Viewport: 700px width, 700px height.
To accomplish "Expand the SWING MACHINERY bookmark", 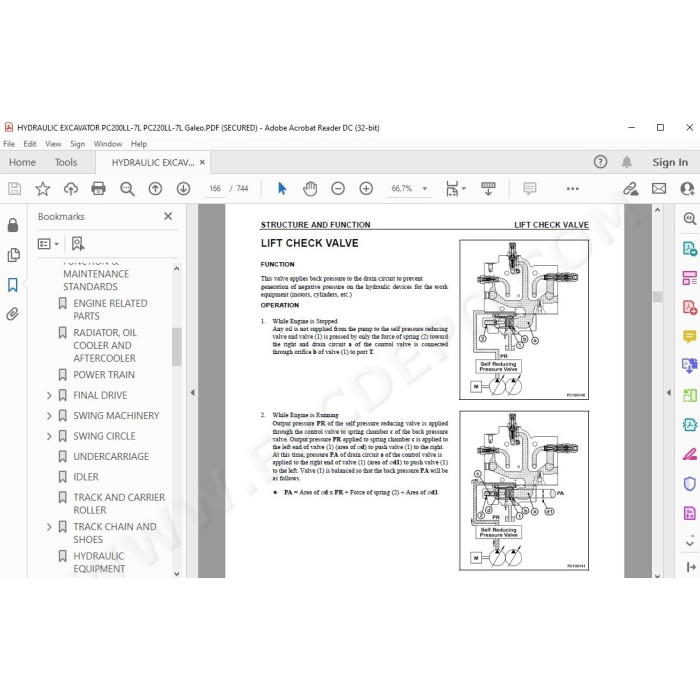I will coord(49,416).
